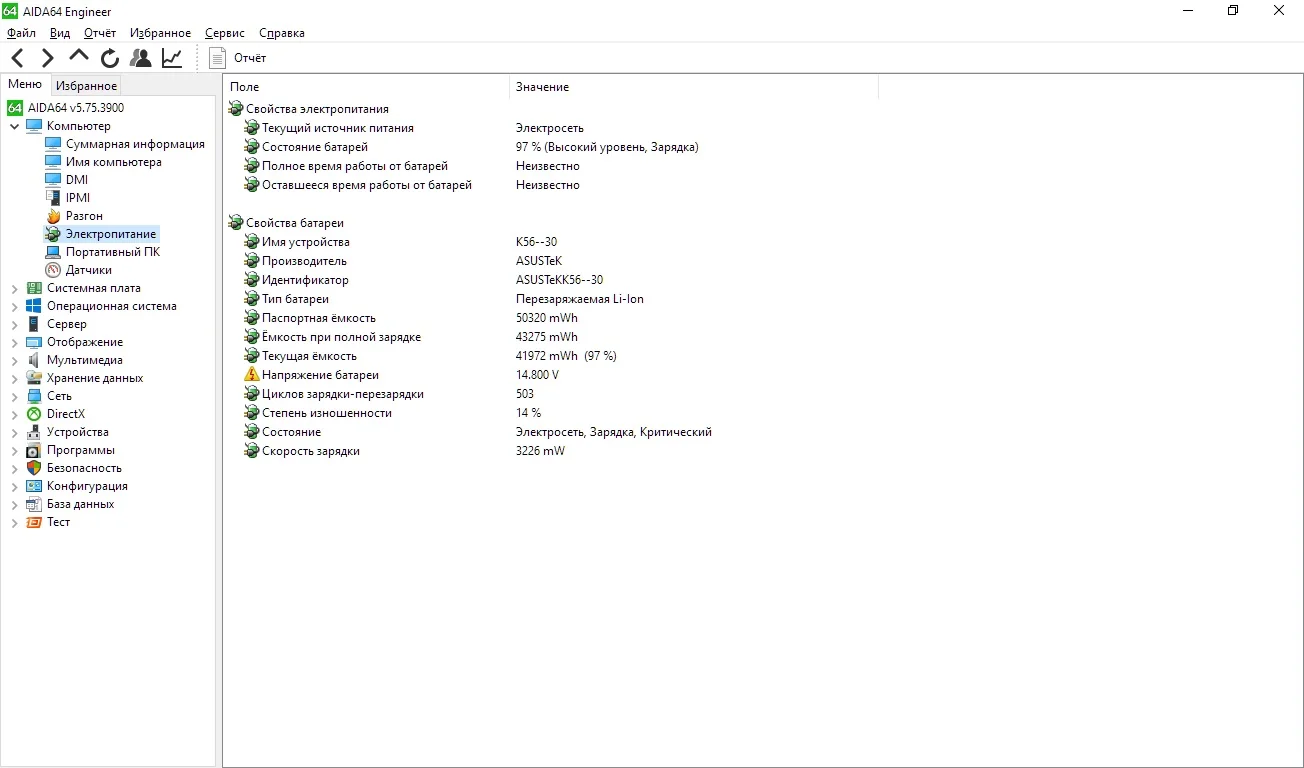Click the Свойства батареи group icon

(x=236, y=223)
